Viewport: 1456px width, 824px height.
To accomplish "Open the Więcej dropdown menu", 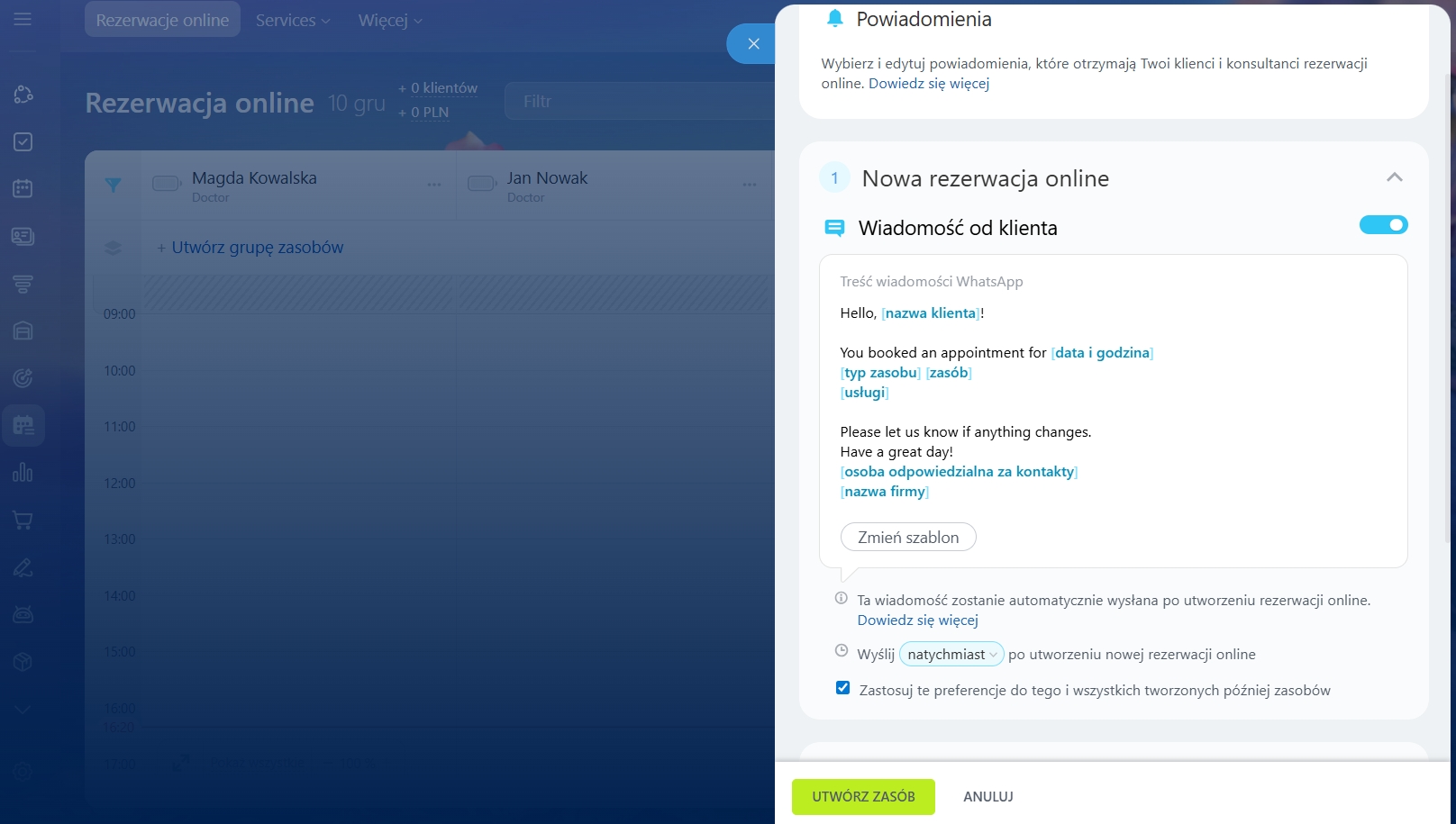I will [390, 20].
